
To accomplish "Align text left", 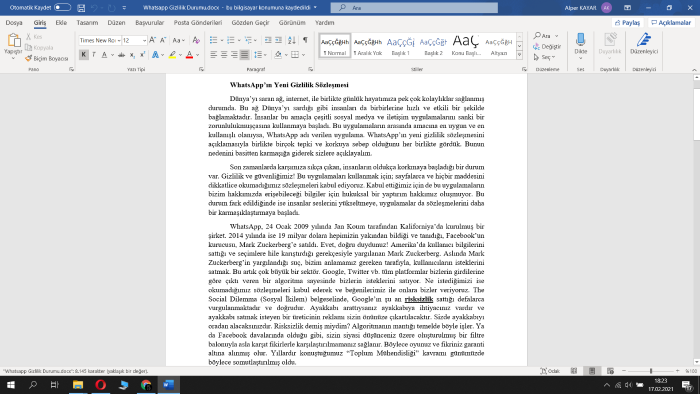I will (213, 55).
